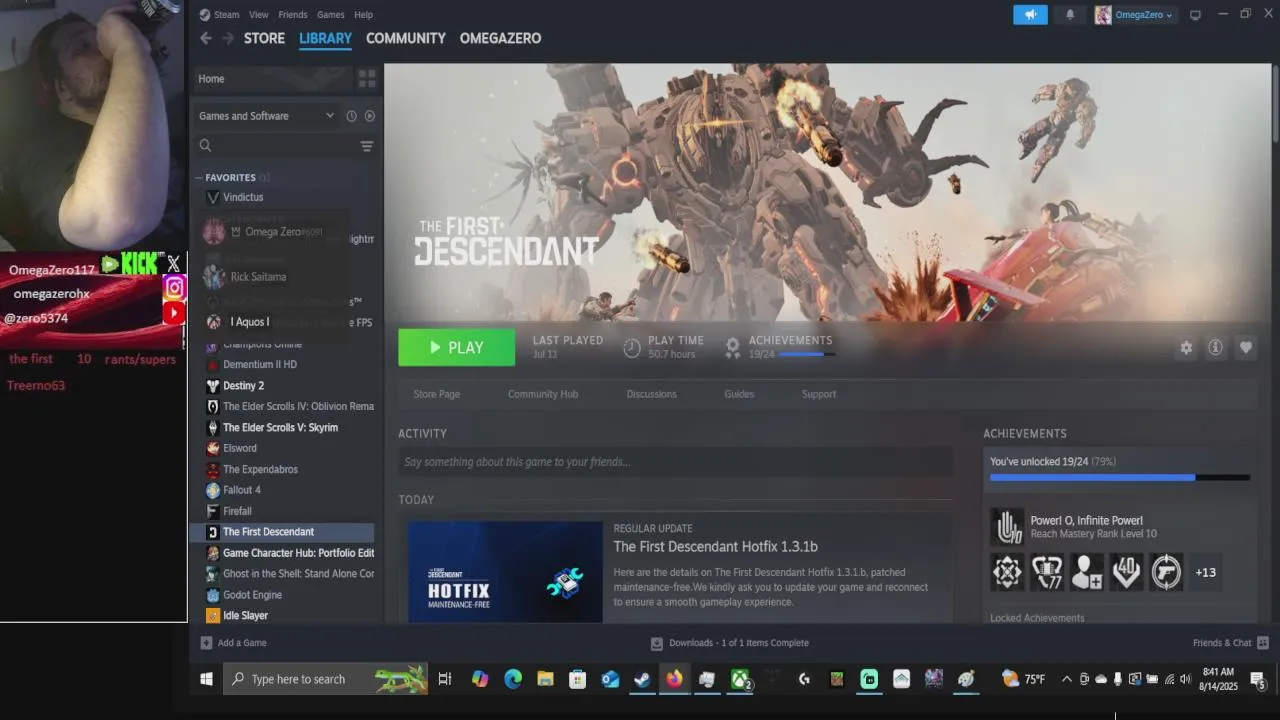
Task: Open the game info icon
Action: [1215, 348]
